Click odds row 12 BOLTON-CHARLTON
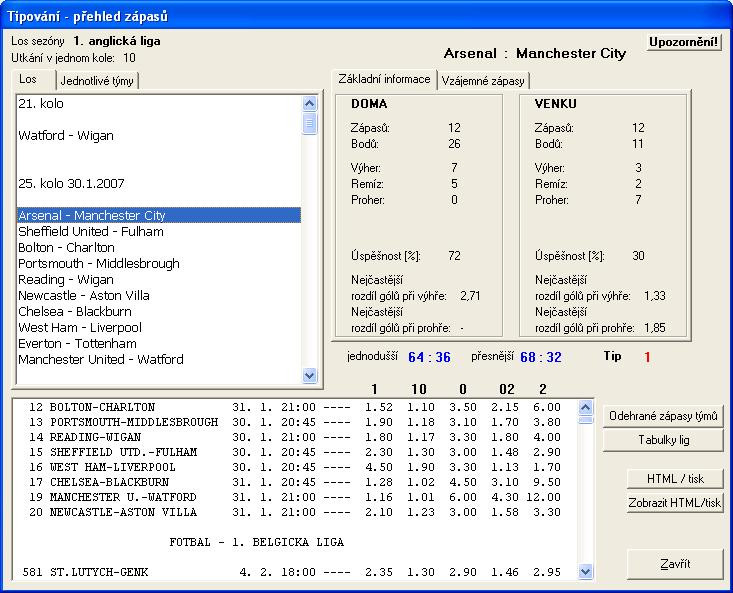This screenshot has height=593, width=733. coord(295,407)
